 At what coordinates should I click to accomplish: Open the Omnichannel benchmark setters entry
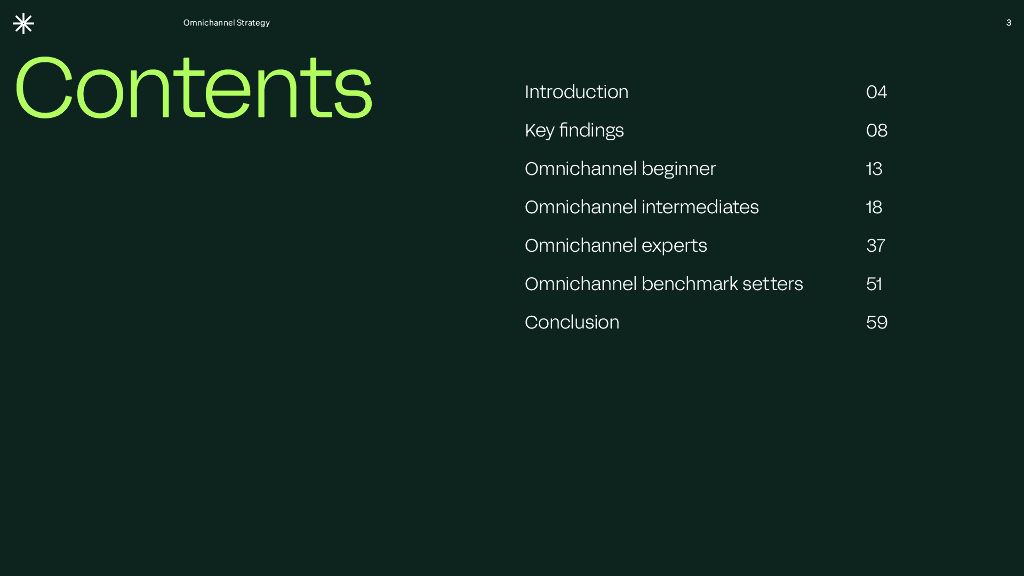[x=663, y=284]
